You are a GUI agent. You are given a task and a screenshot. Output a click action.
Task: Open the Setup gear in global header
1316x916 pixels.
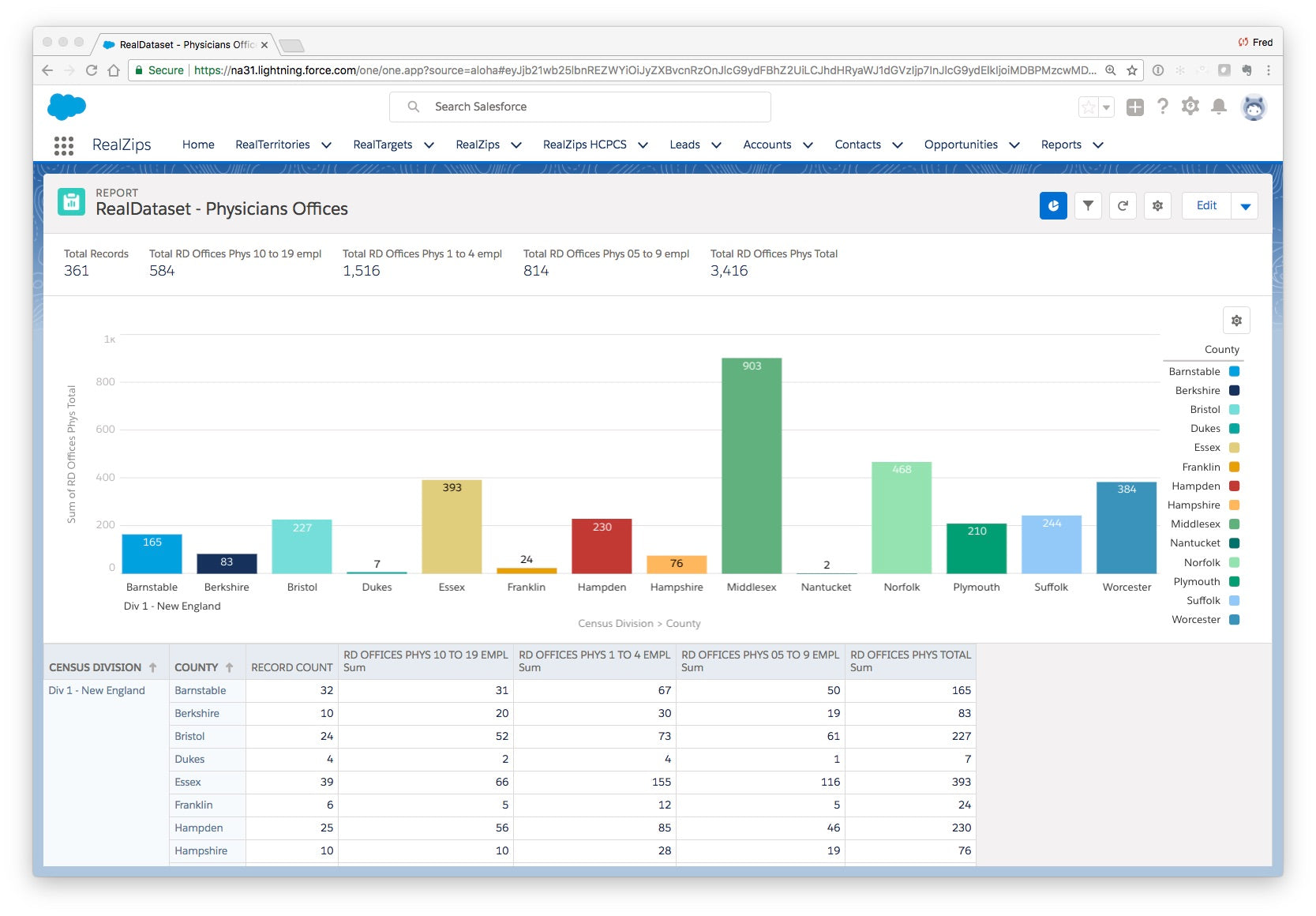[x=1190, y=107]
